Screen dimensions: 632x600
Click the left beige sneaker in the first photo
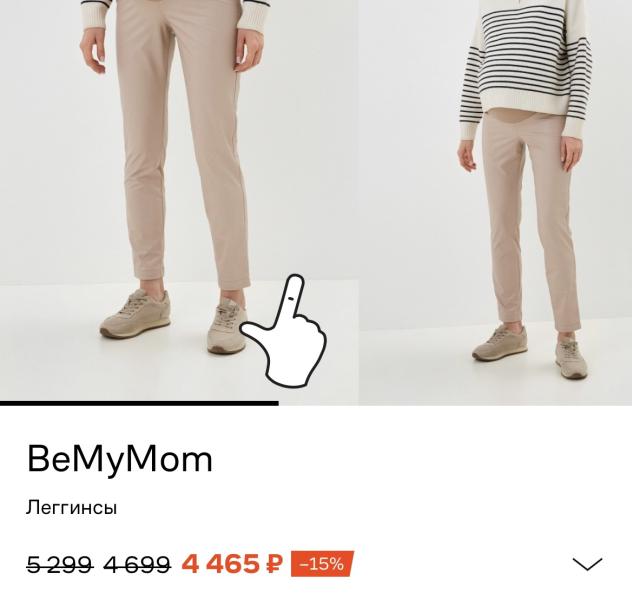point(135,313)
